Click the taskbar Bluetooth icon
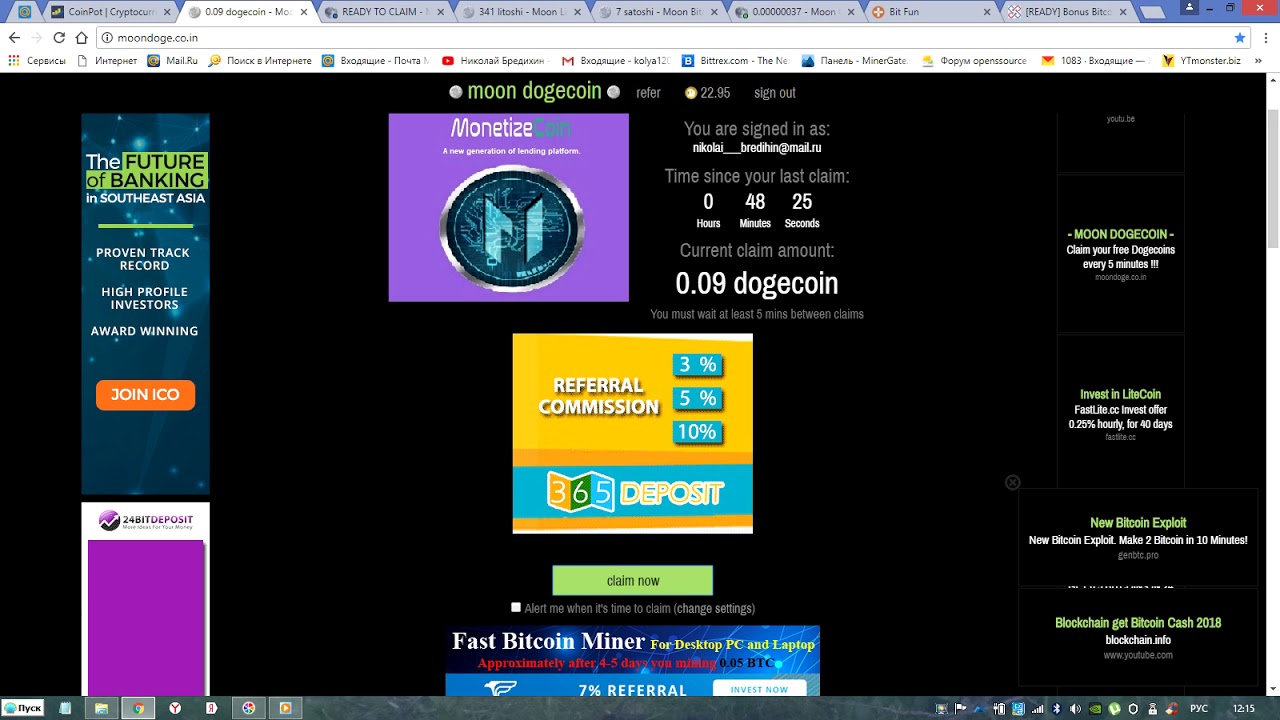 click(x=1056, y=709)
